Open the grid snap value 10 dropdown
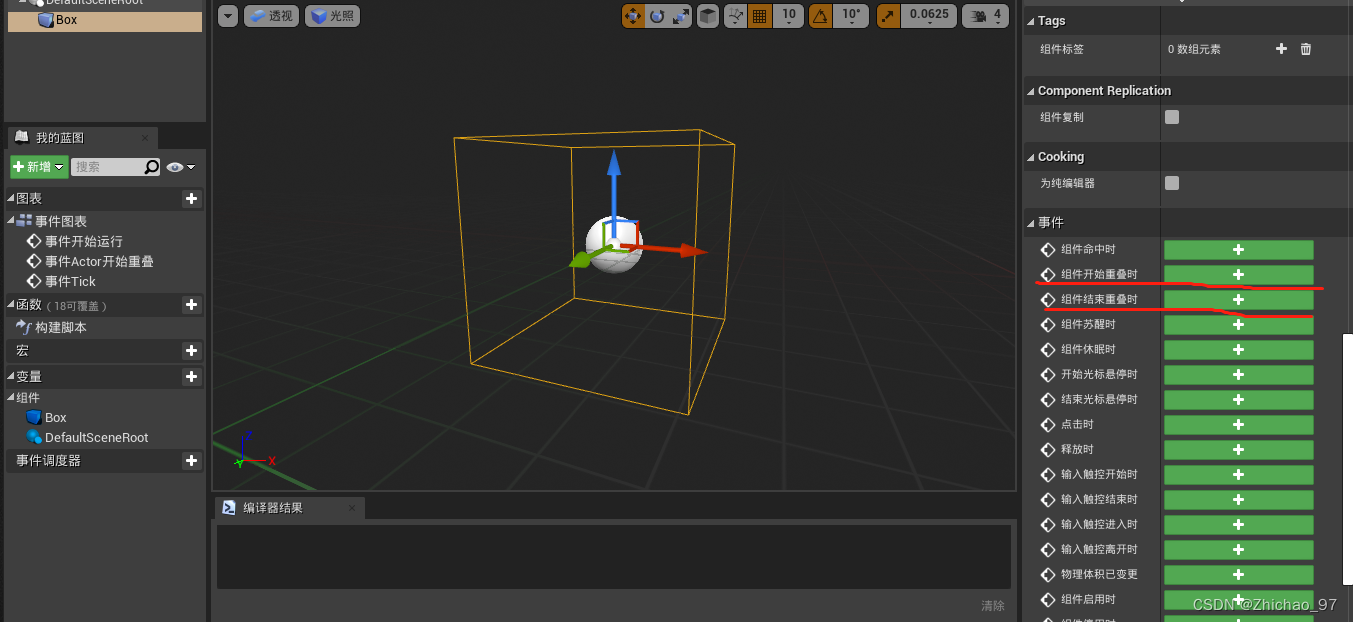1353x622 pixels. click(788, 16)
